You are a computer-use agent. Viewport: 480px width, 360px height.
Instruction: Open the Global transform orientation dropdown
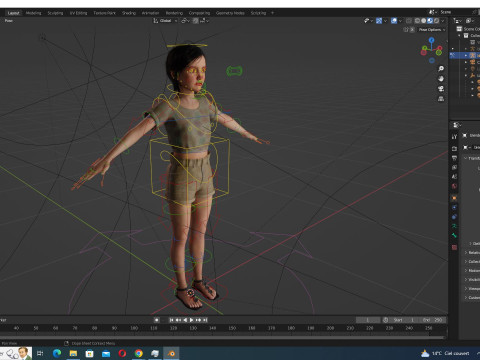[165, 21]
